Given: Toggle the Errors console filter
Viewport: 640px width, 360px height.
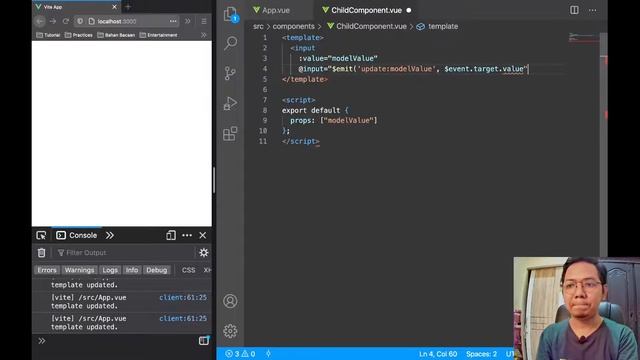Looking at the screenshot, I should (x=47, y=270).
